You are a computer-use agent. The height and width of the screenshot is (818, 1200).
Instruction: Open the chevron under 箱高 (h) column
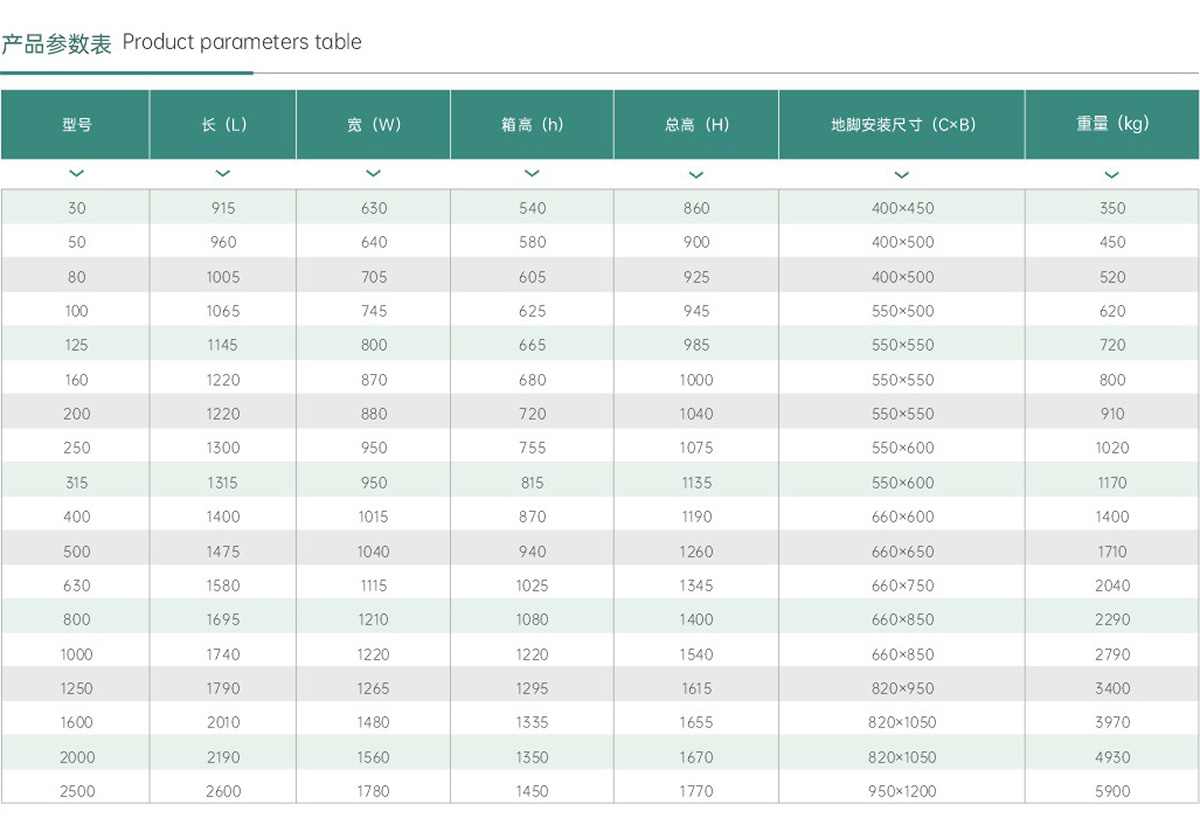pos(532,174)
